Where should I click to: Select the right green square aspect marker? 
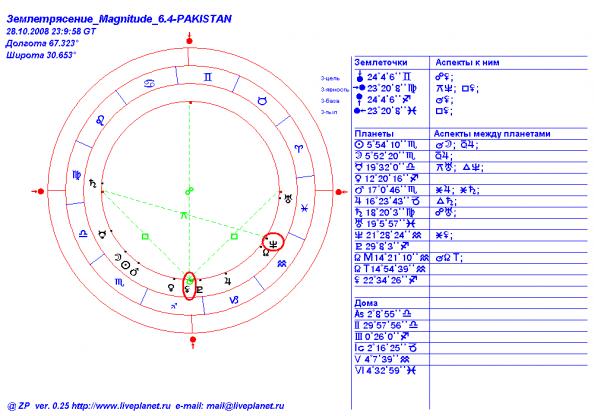pyautogui.click(x=234, y=236)
